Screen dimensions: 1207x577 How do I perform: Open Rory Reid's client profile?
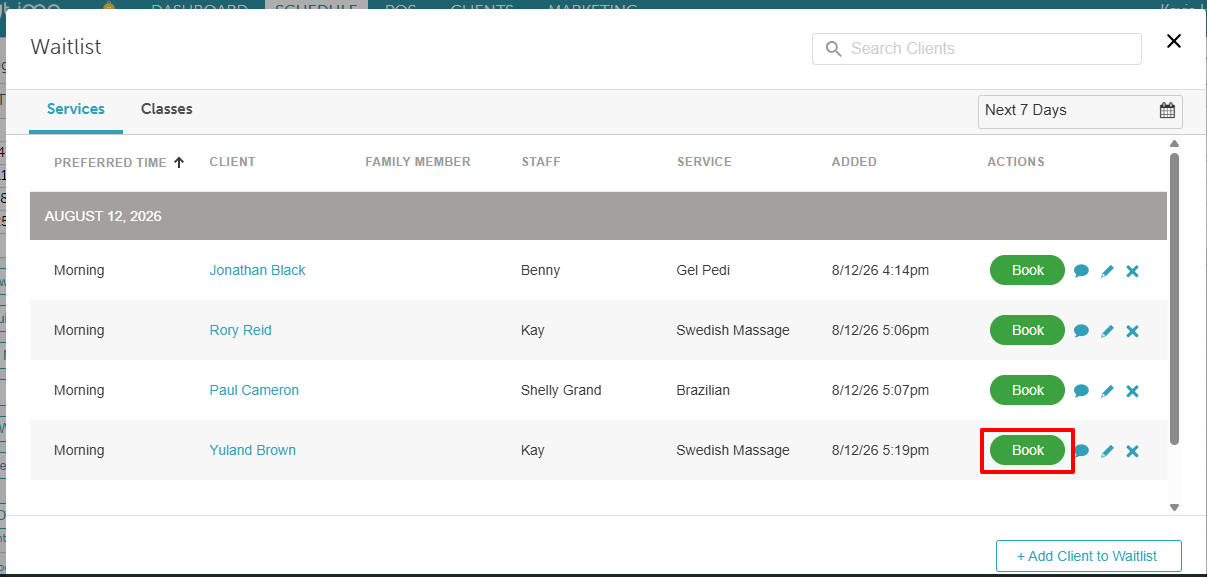tap(240, 330)
